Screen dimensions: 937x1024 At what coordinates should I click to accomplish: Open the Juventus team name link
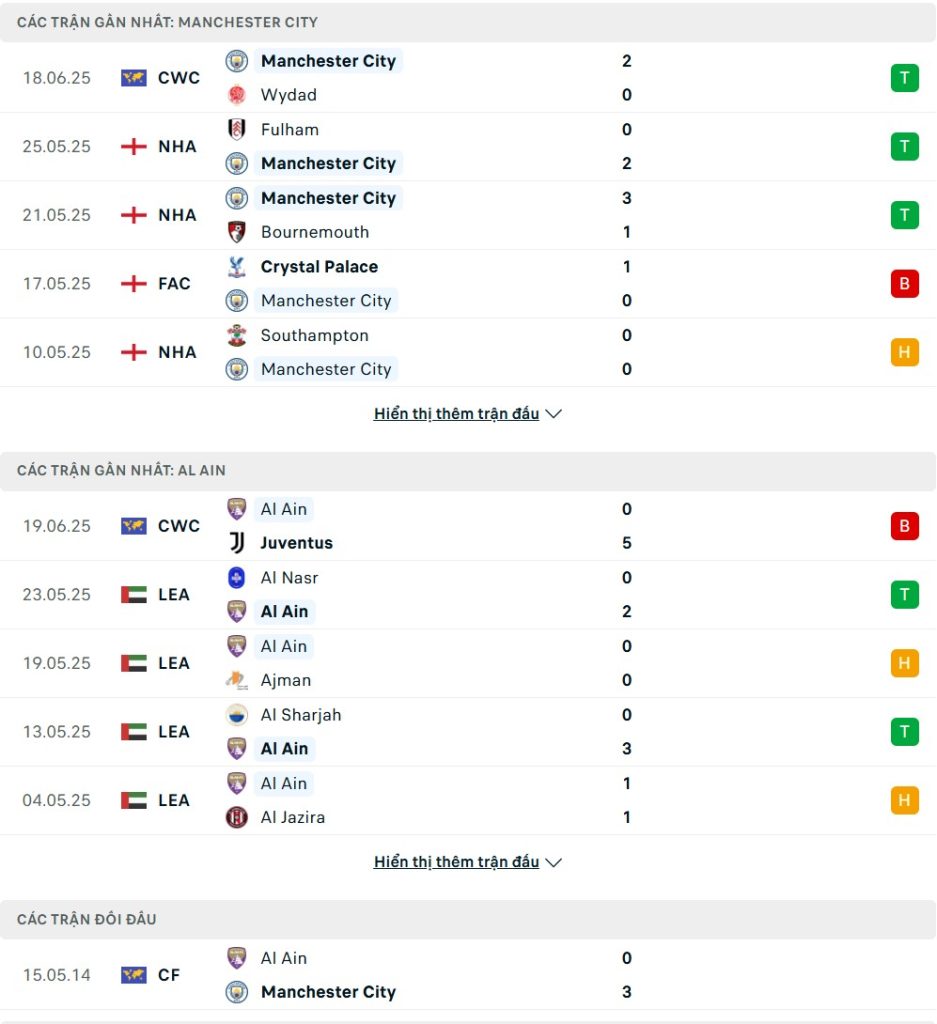pyautogui.click(x=296, y=543)
